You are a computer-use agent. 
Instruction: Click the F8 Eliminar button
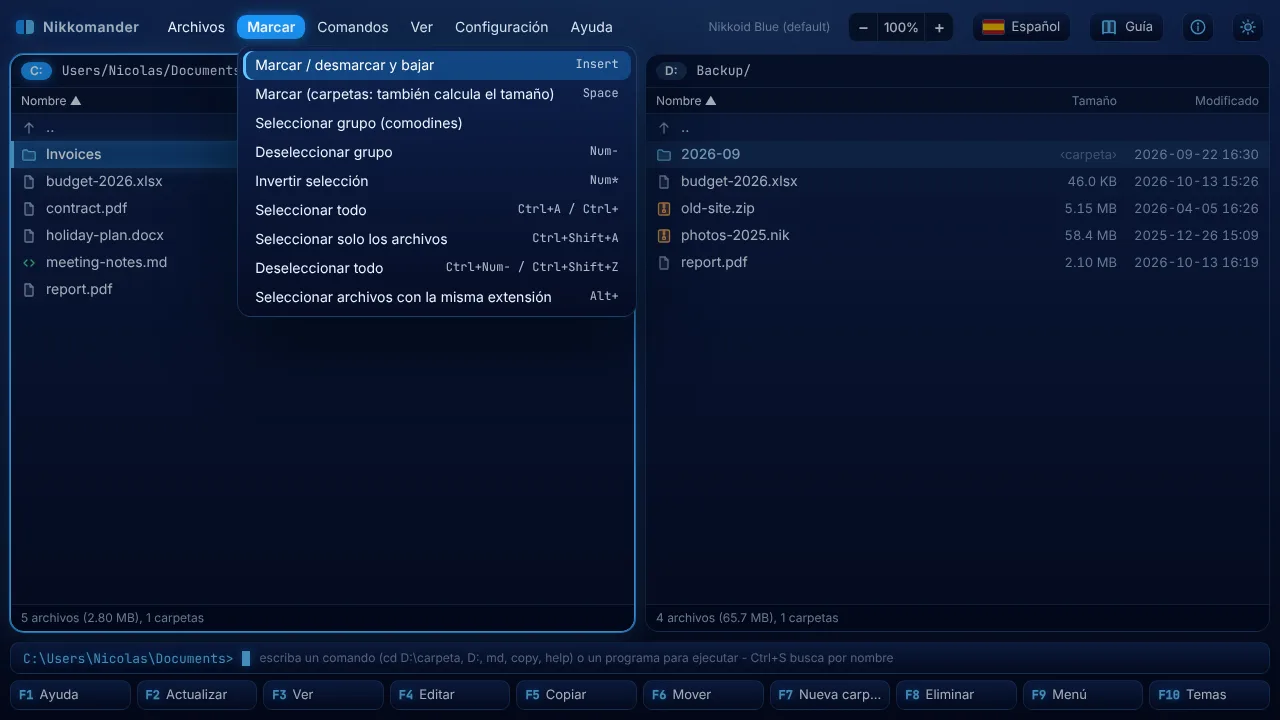tap(956, 695)
